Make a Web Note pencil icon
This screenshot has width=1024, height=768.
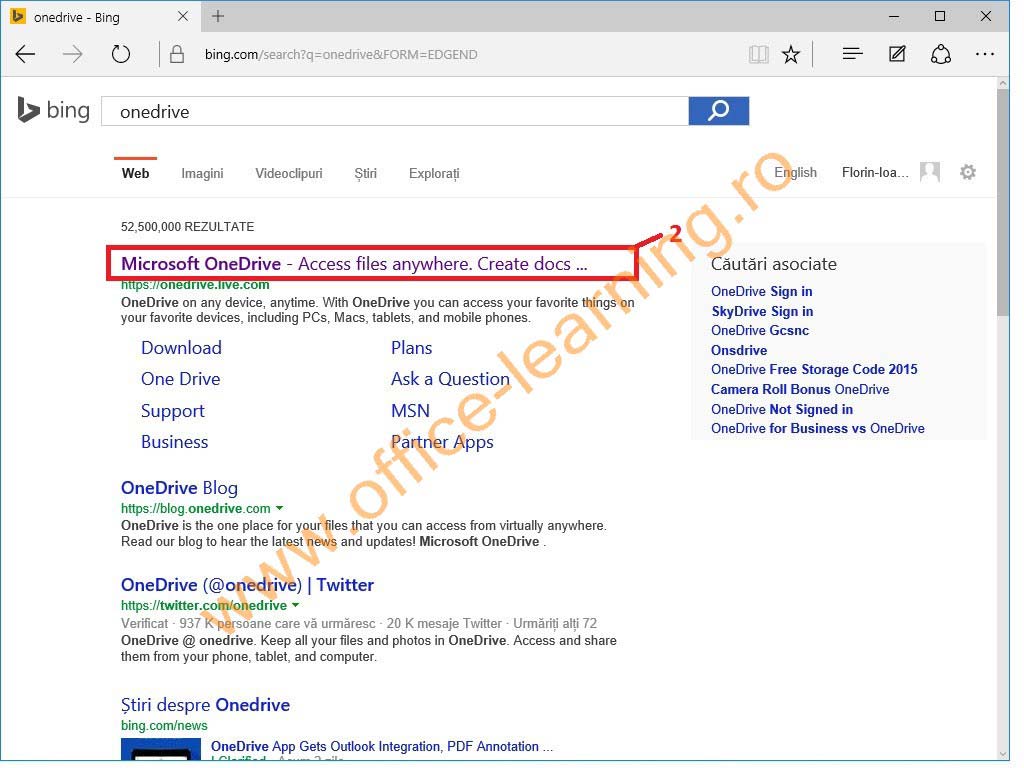pyautogui.click(x=897, y=54)
